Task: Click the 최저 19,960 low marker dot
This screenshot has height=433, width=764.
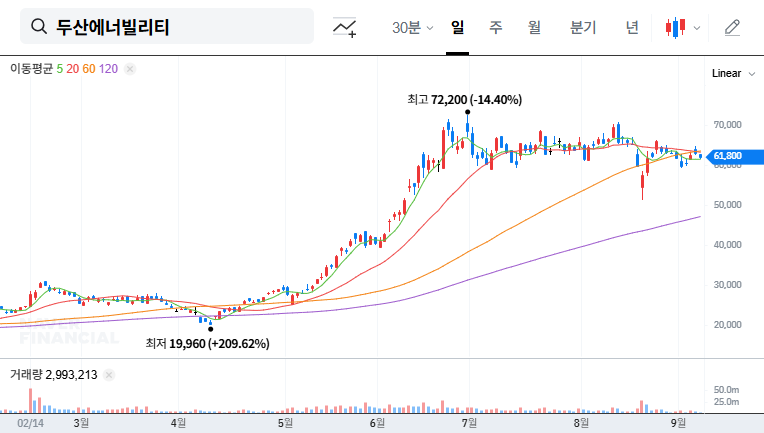Action: pyautogui.click(x=210, y=329)
